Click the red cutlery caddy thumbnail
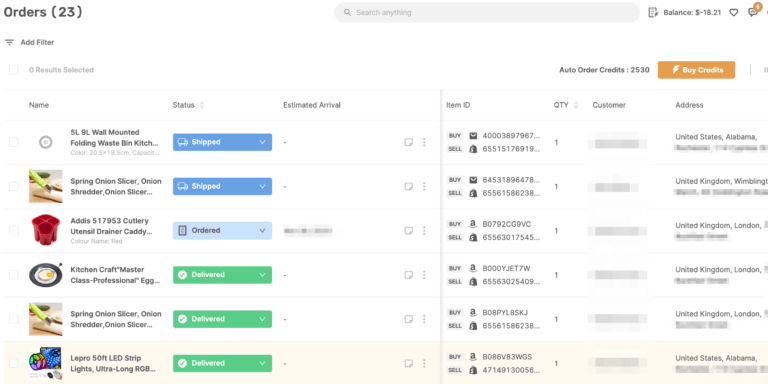768x384 pixels. pyautogui.click(x=46, y=230)
